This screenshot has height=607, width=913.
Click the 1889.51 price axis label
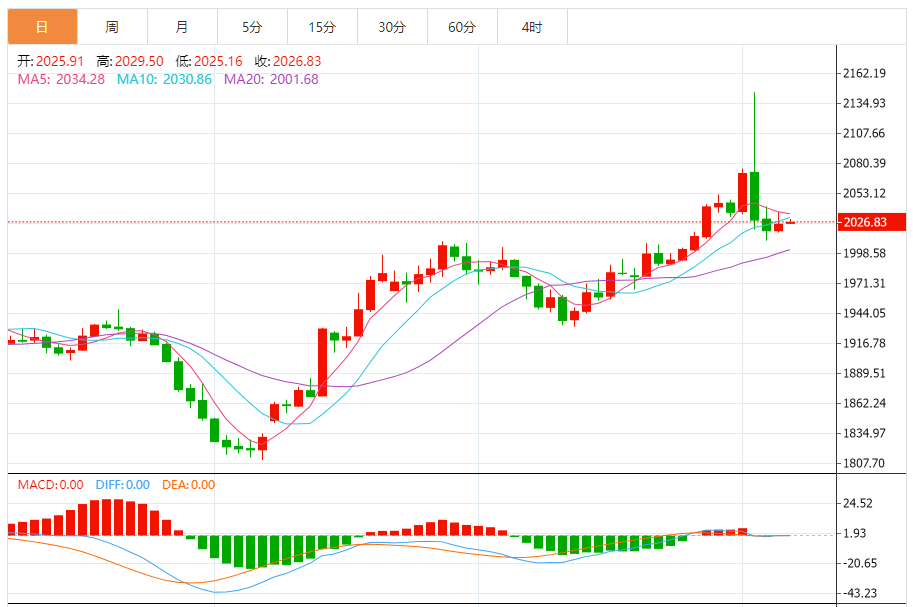(864, 373)
